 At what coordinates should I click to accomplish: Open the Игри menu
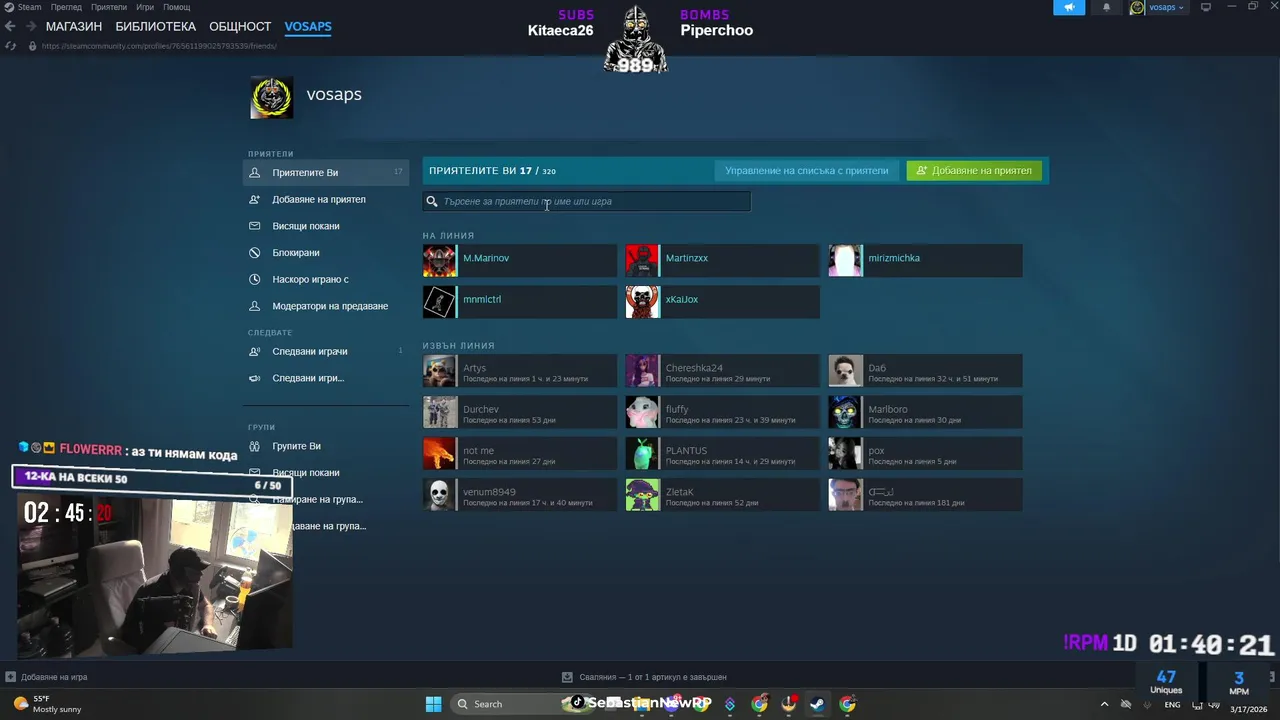145,7
